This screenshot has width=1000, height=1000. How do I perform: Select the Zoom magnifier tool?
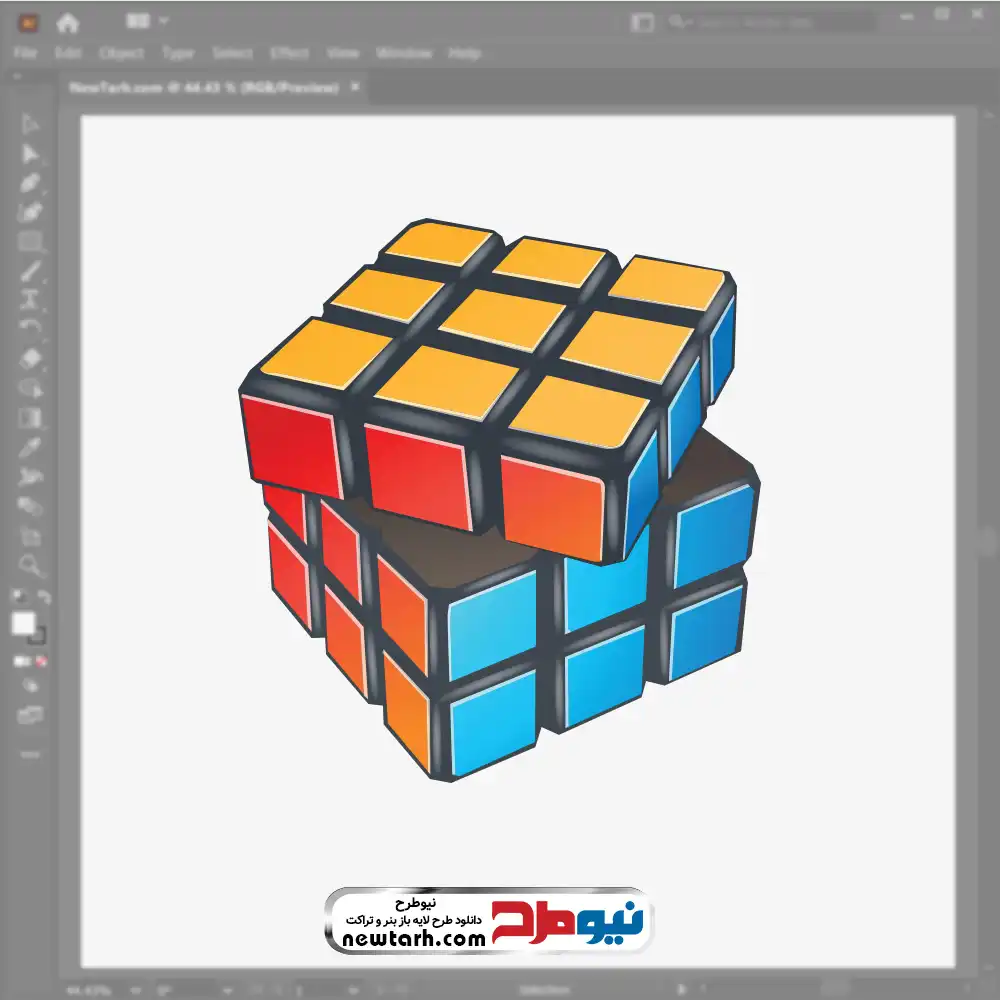tap(29, 565)
